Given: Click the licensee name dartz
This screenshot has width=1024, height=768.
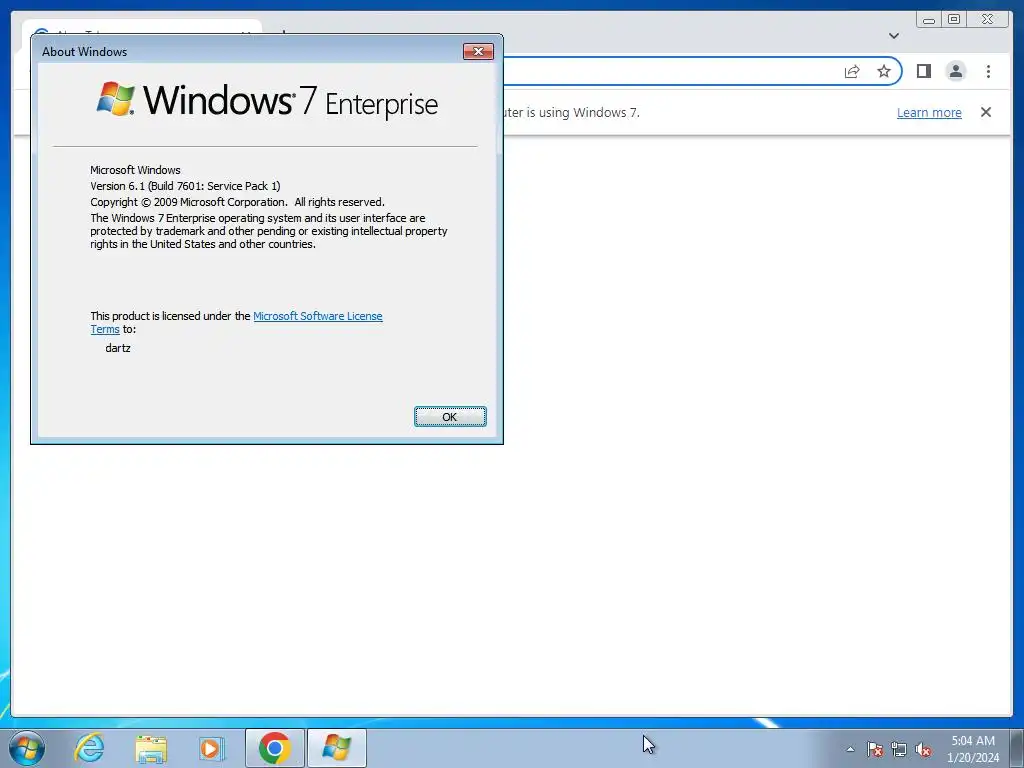Looking at the screenshot, I should (118, 348).
